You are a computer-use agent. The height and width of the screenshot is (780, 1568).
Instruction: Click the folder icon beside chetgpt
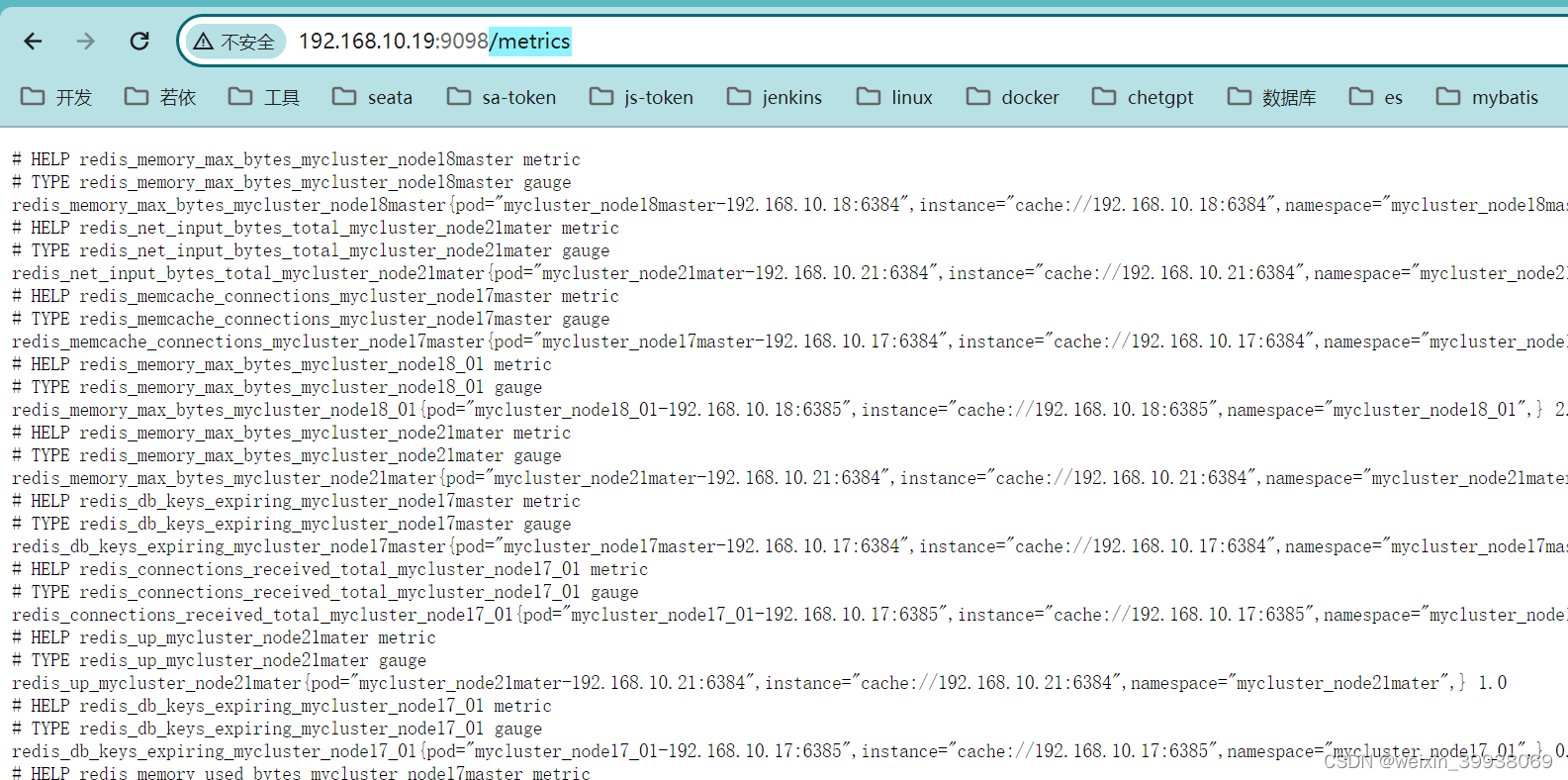pos(1104,96)
